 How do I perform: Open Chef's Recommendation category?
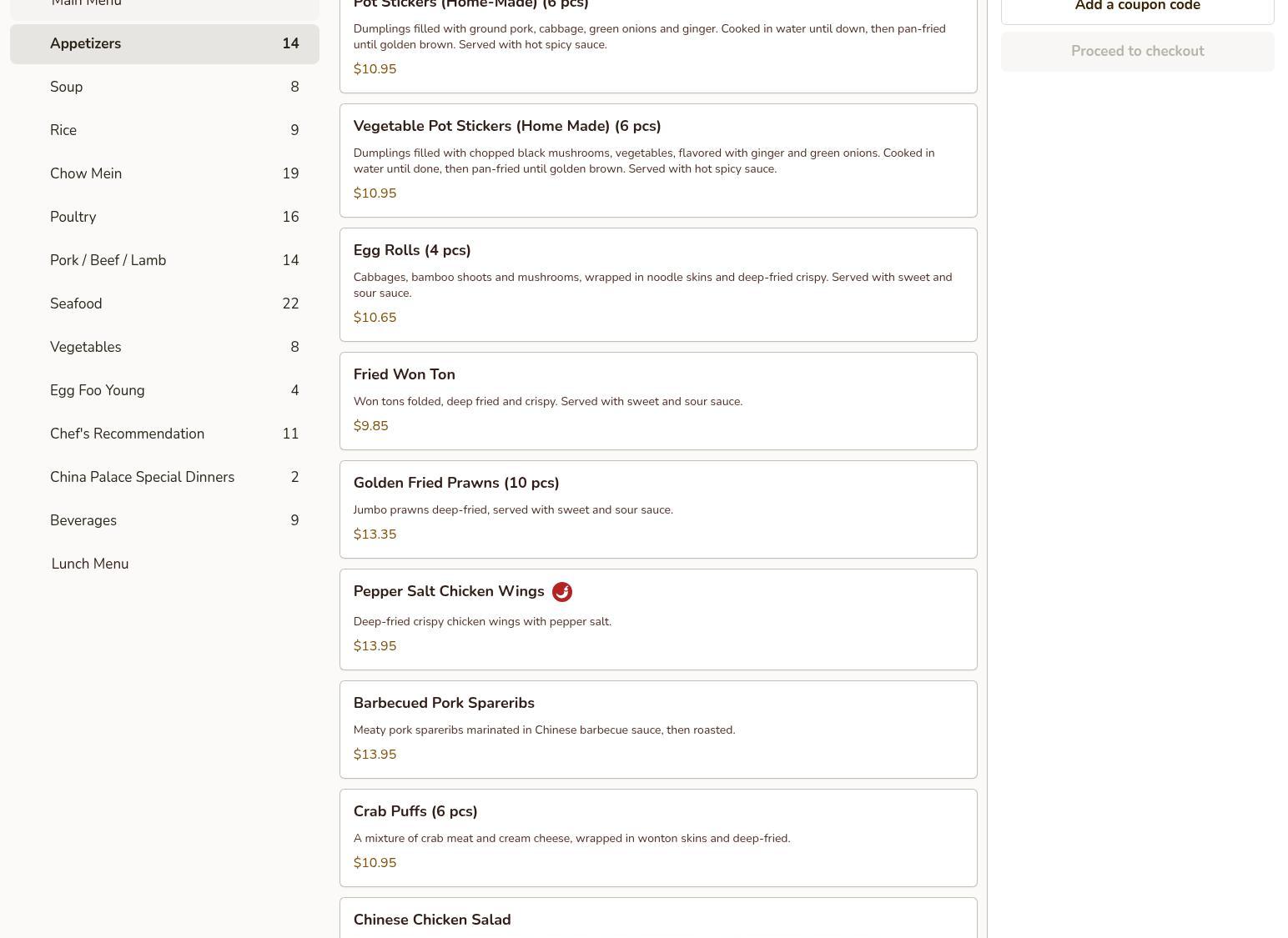tap(164, 434)
